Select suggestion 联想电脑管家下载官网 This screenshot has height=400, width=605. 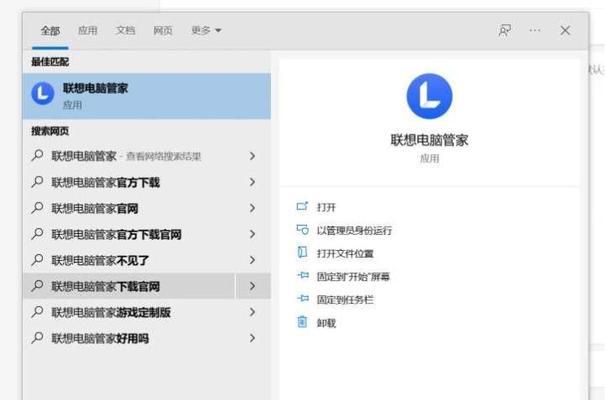(129, 286)
